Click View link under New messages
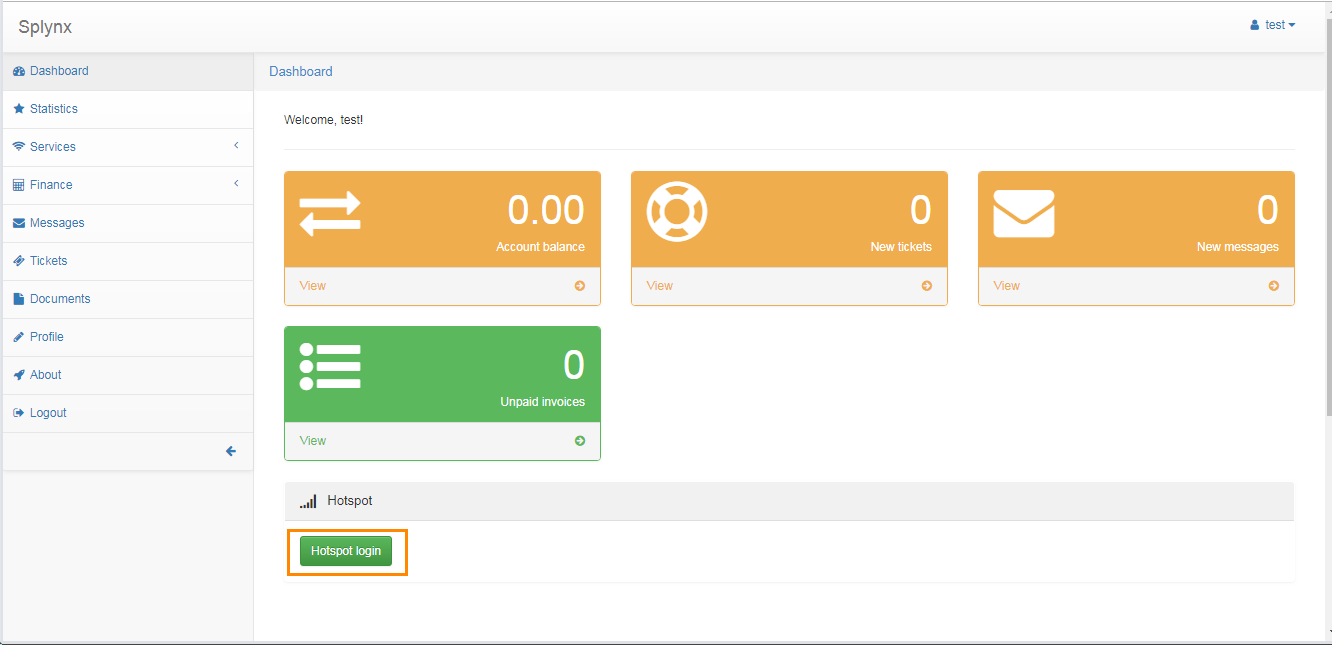This screenshot has height=645, width=1332. (1006, 286)
